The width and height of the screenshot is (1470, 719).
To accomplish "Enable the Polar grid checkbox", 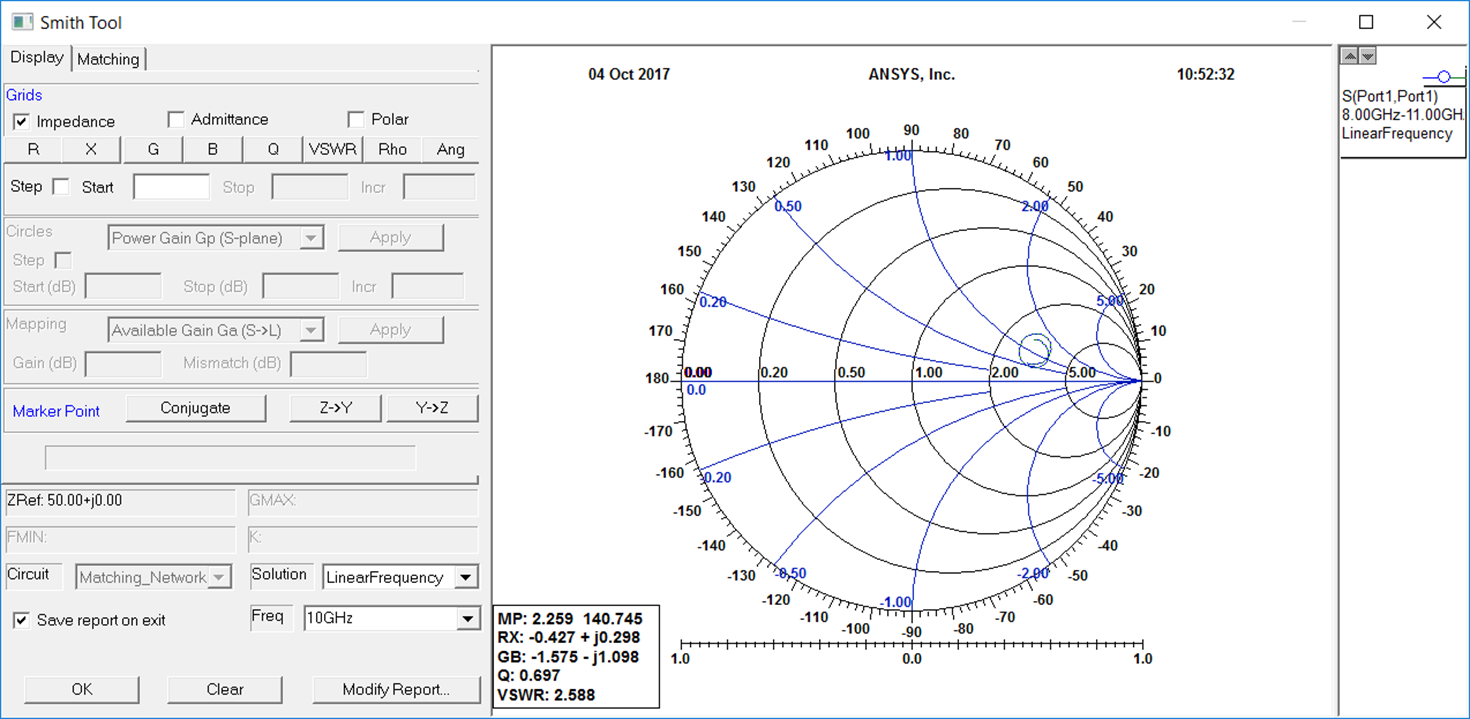I will 356,119.
